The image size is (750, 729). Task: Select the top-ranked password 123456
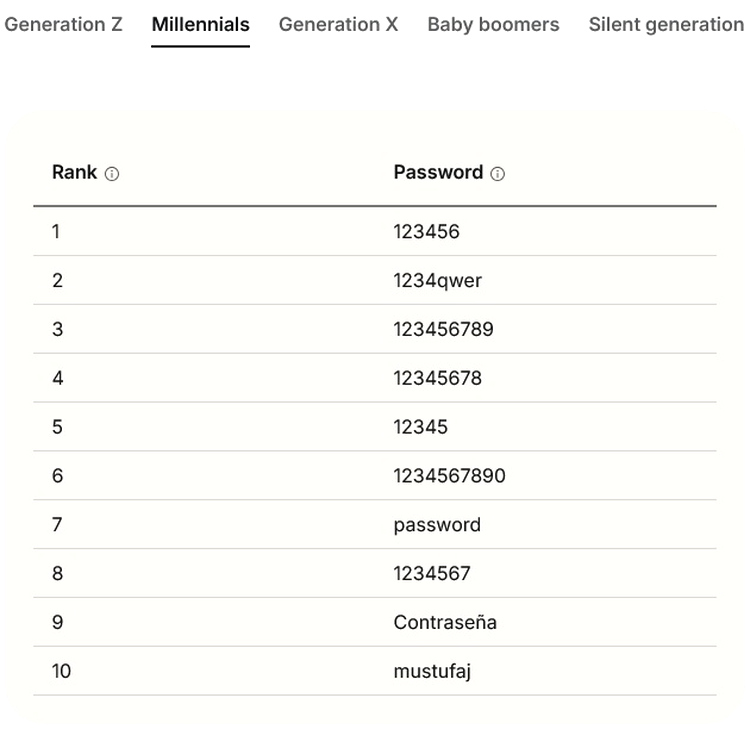pos(426,231)
